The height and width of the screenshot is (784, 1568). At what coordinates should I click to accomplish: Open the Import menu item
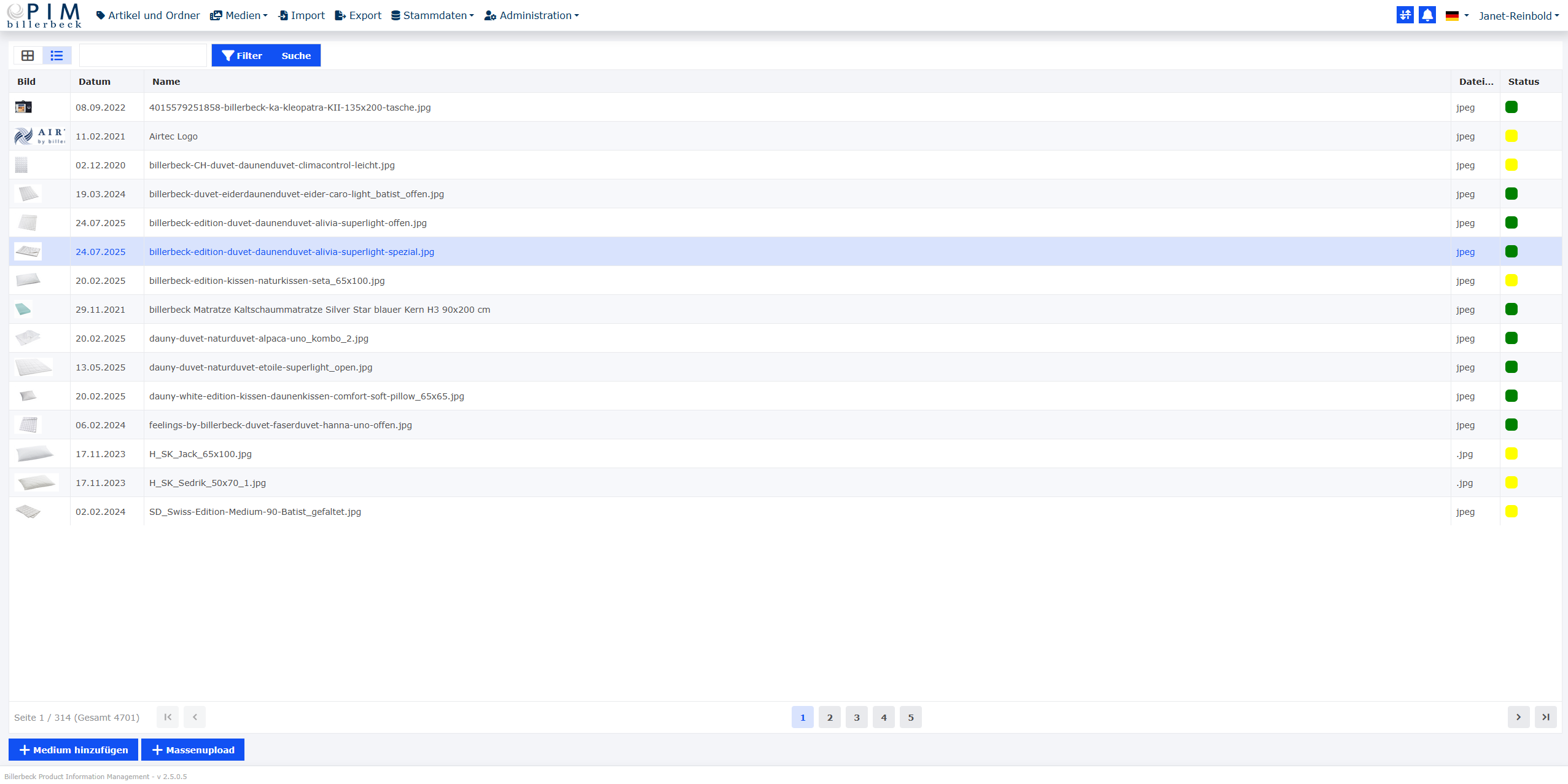302,15
